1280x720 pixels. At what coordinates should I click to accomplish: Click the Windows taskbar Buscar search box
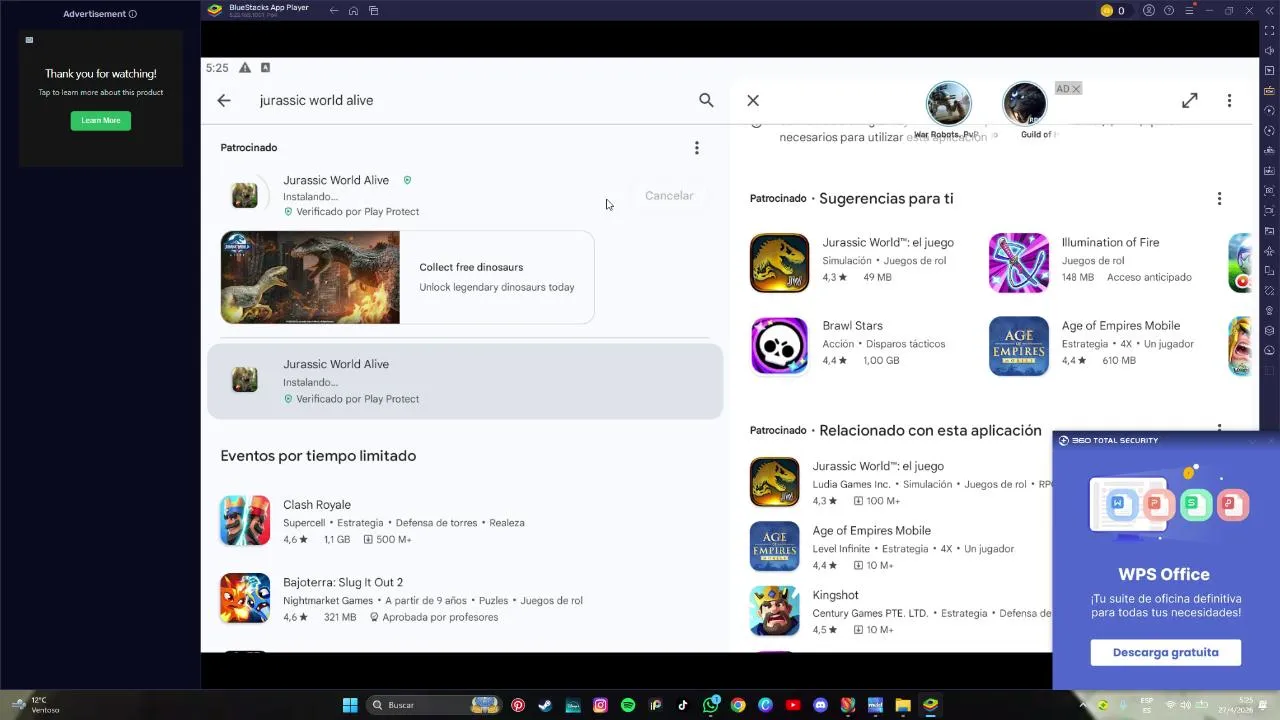(x=435, y=705)
